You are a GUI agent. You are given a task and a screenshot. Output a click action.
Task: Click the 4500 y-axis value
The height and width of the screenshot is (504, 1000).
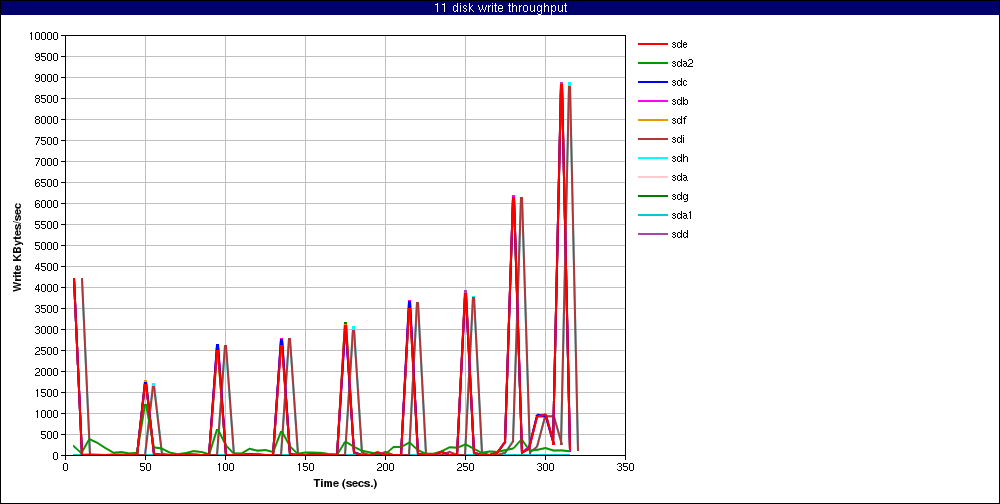(47, 267)
